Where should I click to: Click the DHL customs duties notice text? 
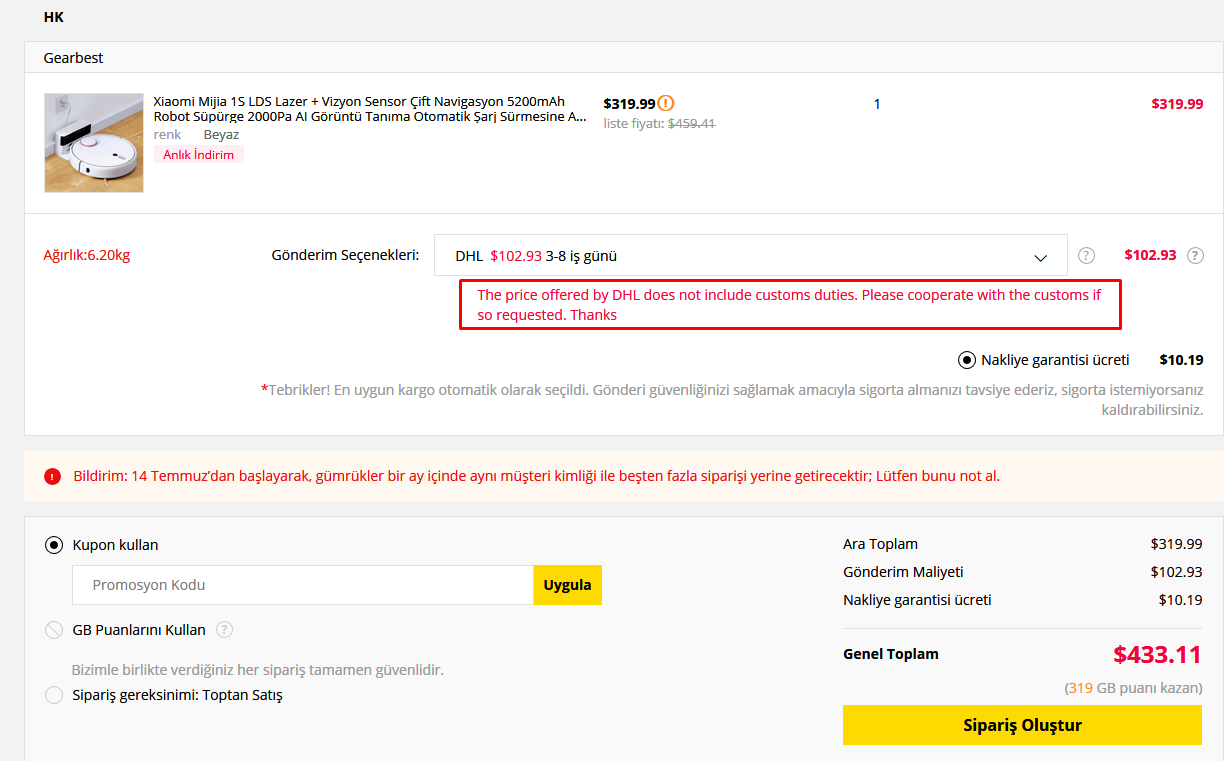(x=789, y=305)
